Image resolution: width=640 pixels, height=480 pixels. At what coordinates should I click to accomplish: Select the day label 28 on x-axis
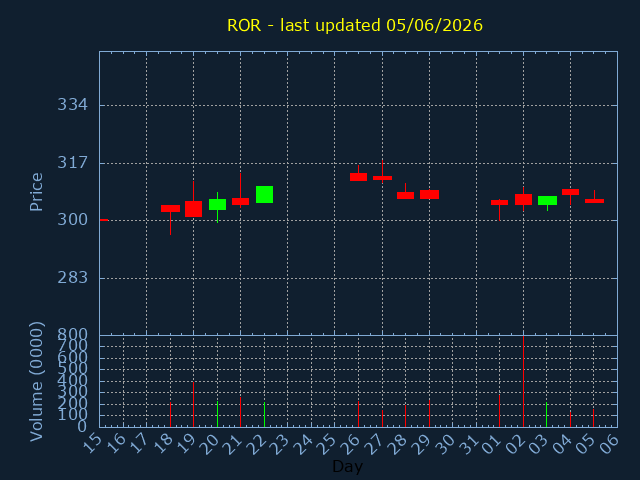[x=398, y=444]
